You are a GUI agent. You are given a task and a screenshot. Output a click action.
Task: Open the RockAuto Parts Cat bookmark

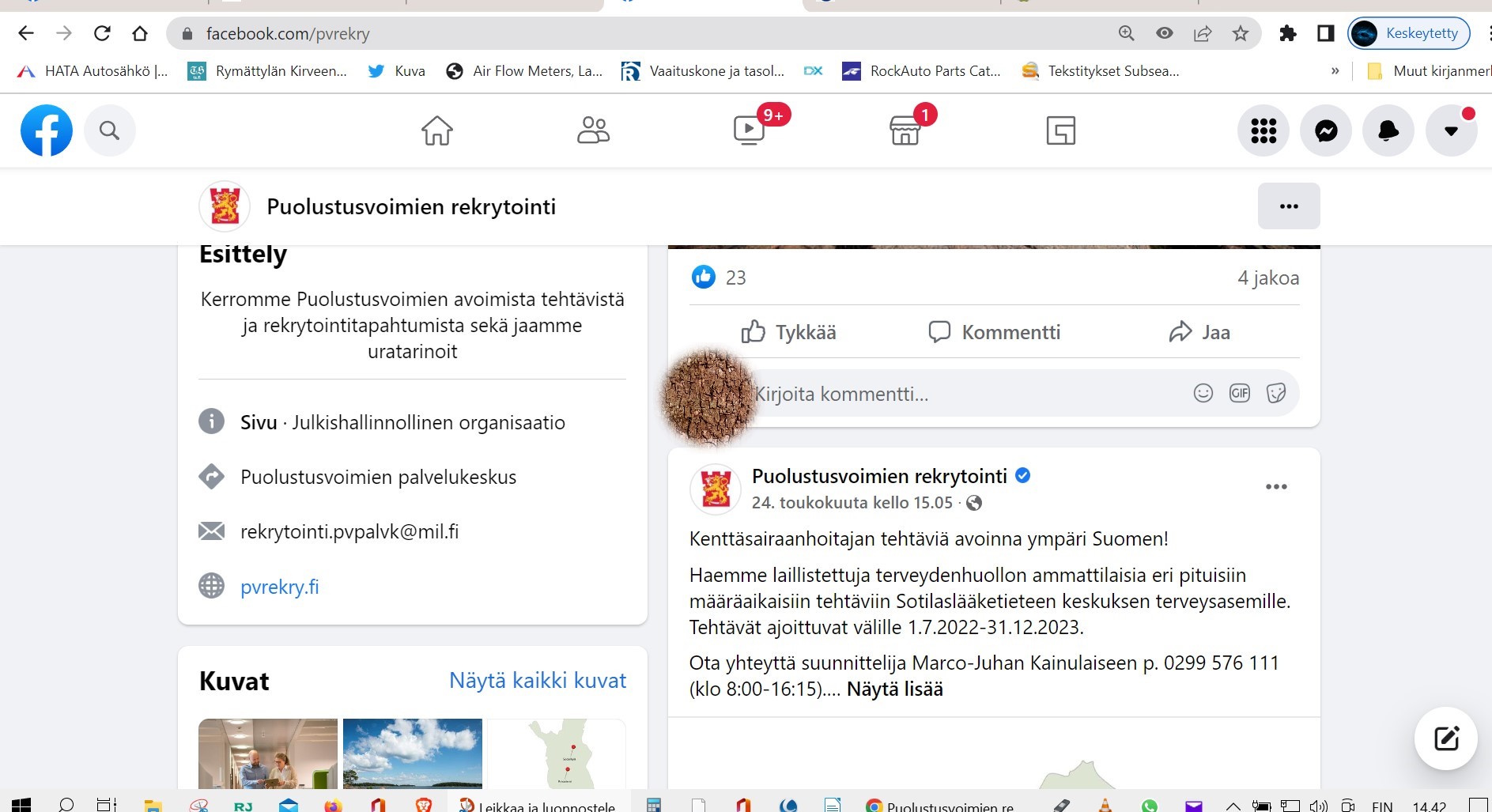(922, 71)
